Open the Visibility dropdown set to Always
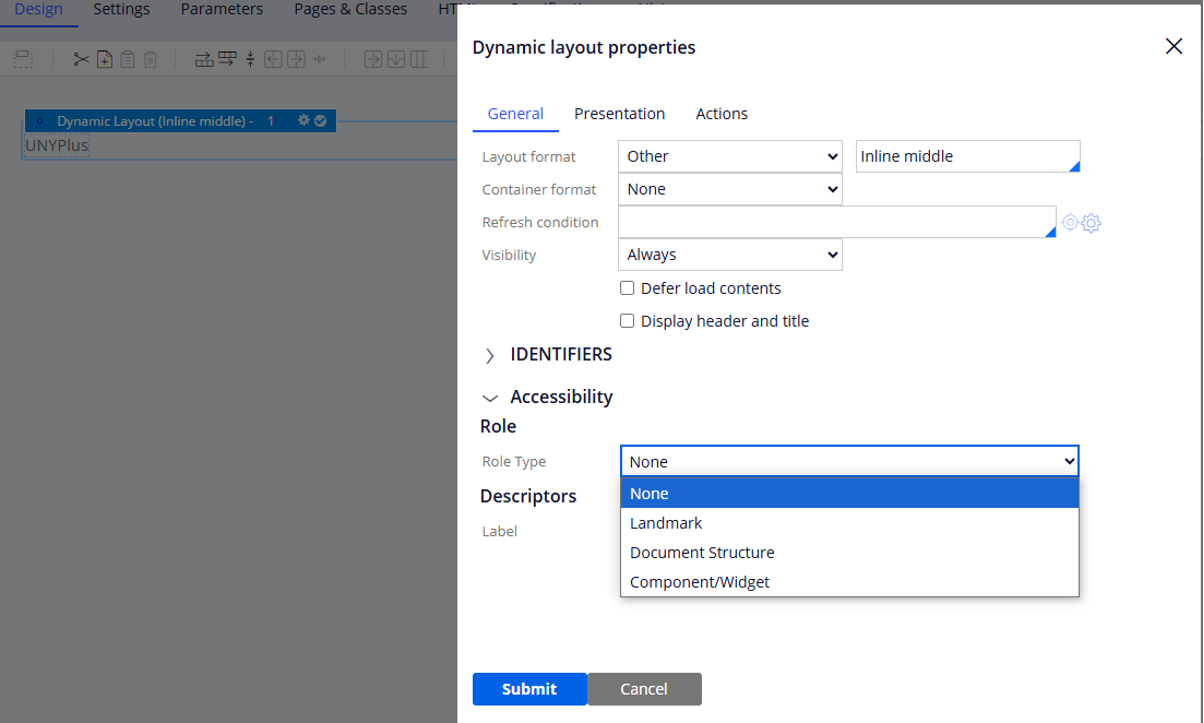The image size is (1204, 723). (x=729, y=255)
